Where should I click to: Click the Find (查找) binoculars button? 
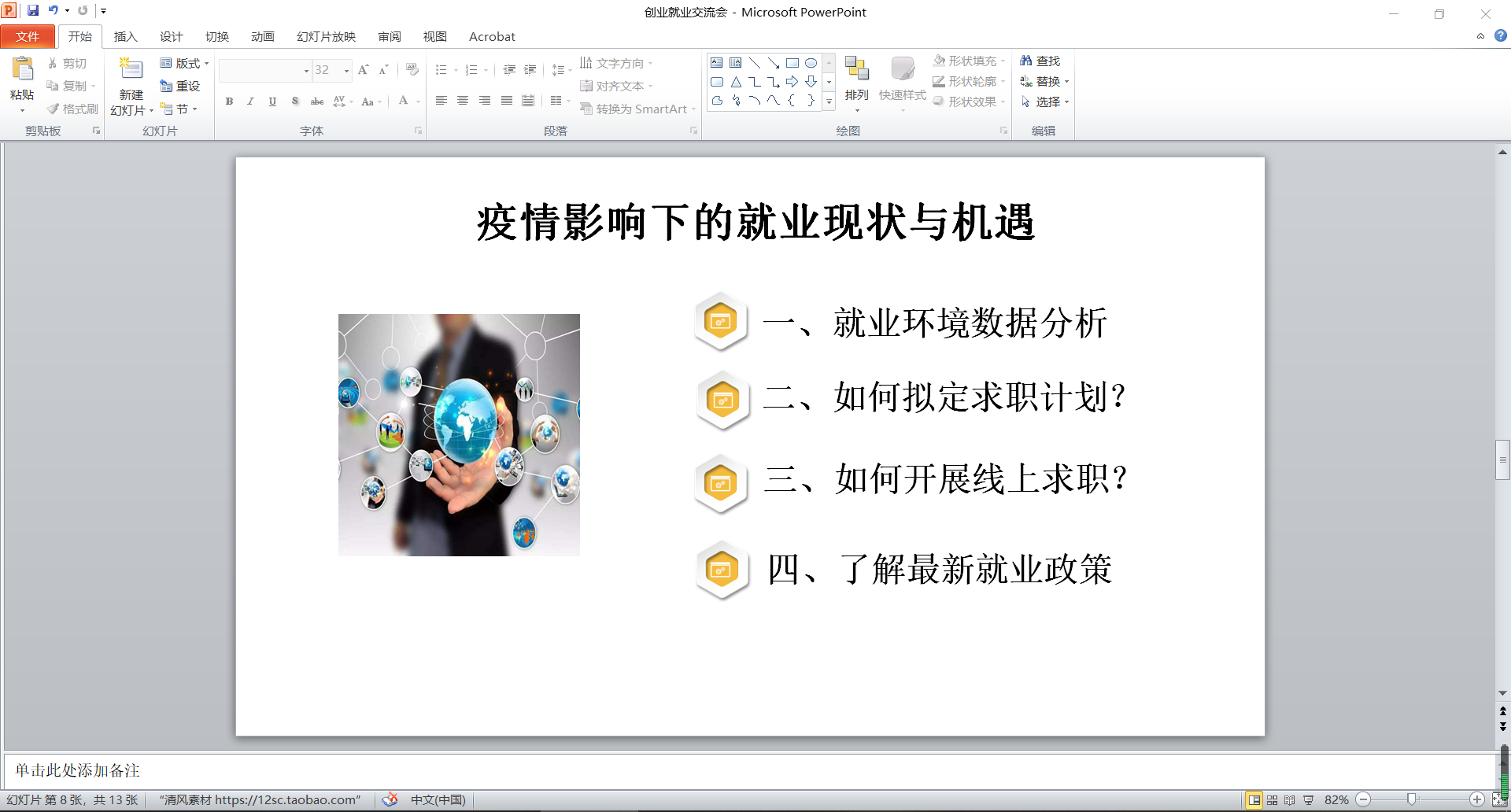[1040, 61]
